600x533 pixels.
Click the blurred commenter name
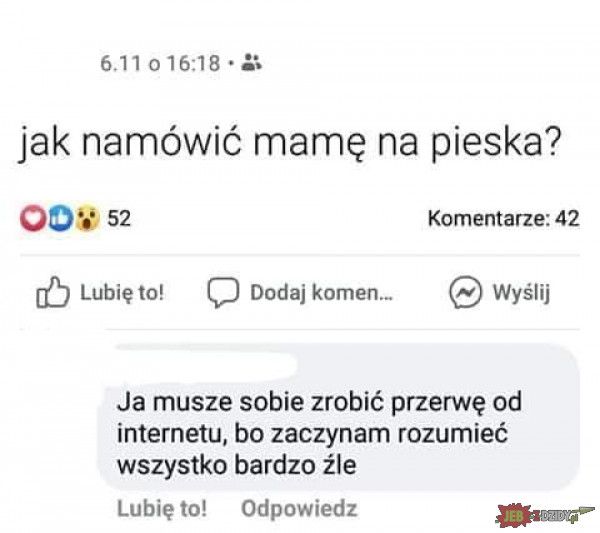(207, 361)
